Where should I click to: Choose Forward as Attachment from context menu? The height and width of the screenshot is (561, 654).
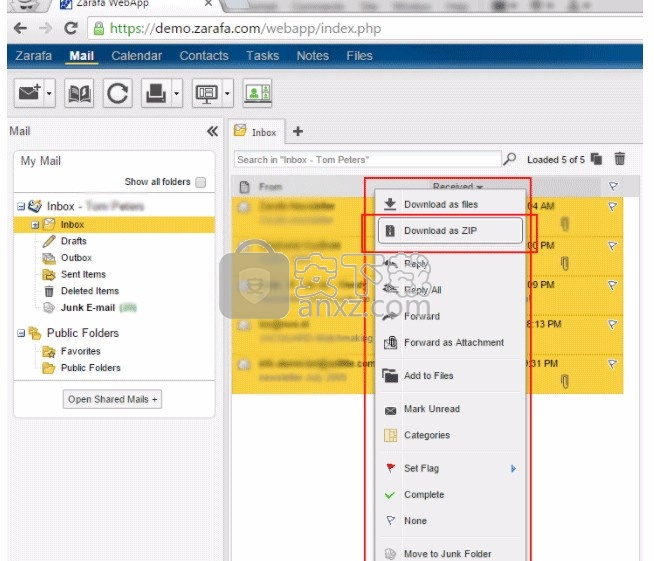(x=453, y=342)
